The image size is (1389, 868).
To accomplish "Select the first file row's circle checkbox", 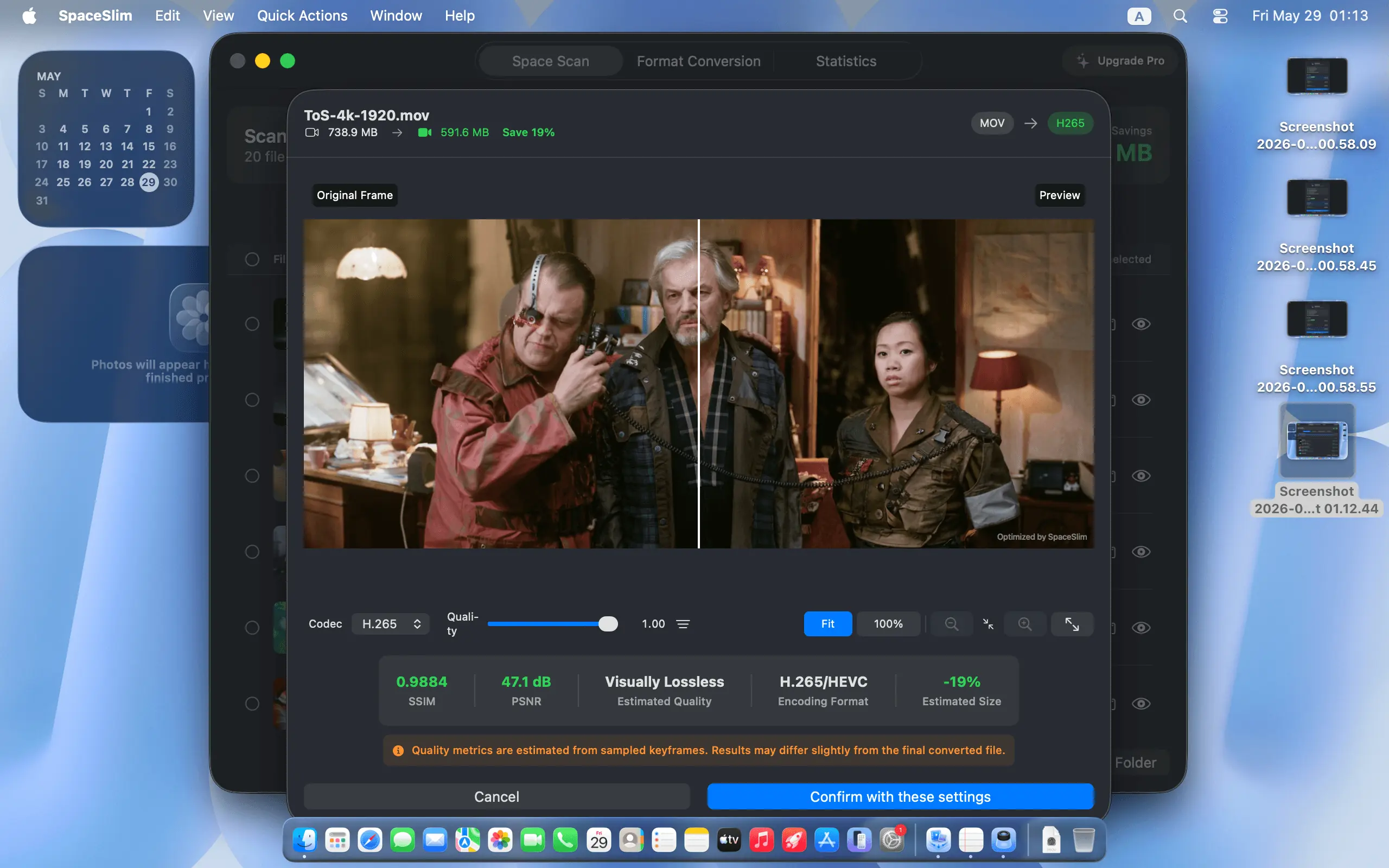I will click(252, 324).
